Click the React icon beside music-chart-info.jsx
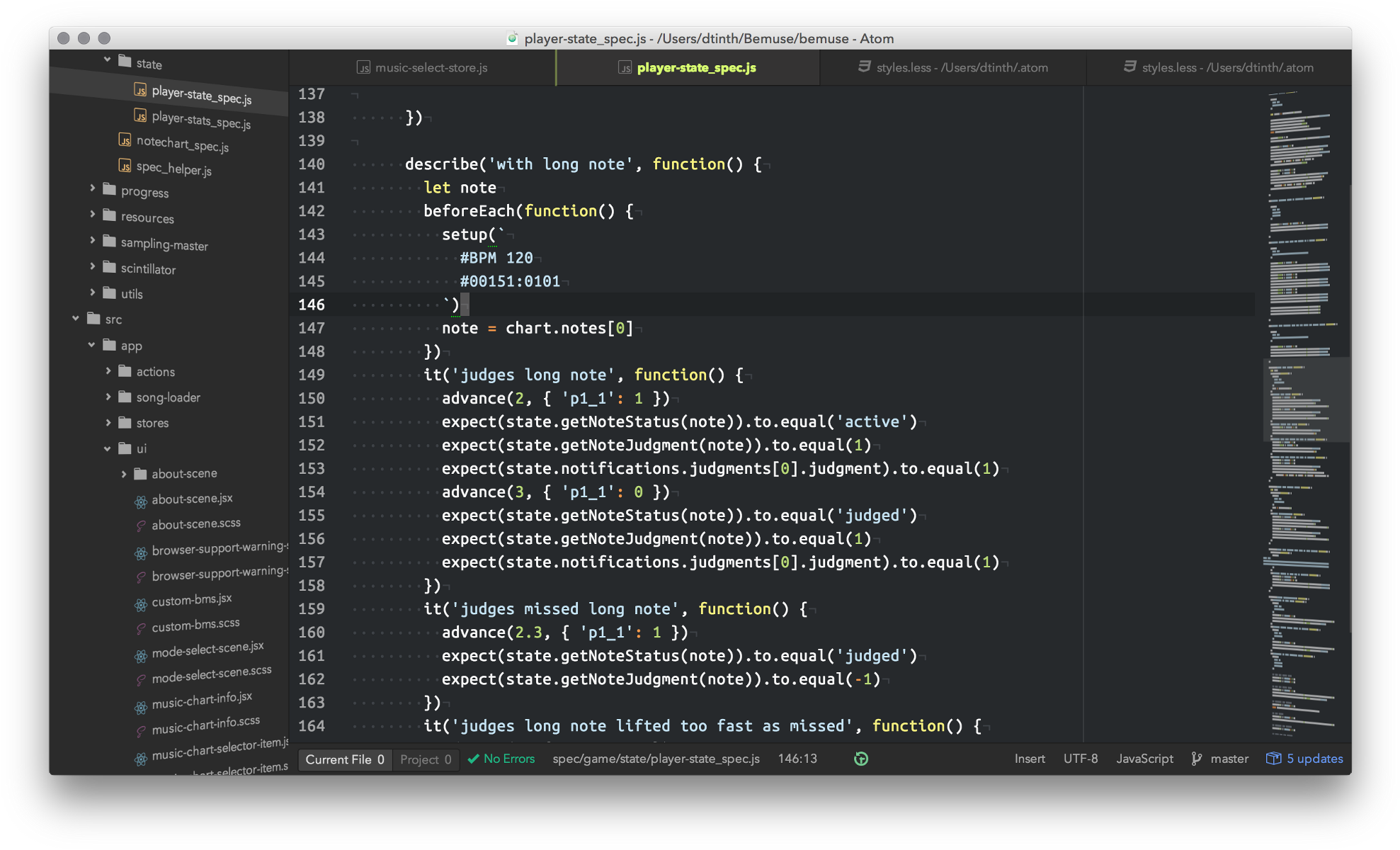The image size is (1400, 850). click(x=141, y=707)
